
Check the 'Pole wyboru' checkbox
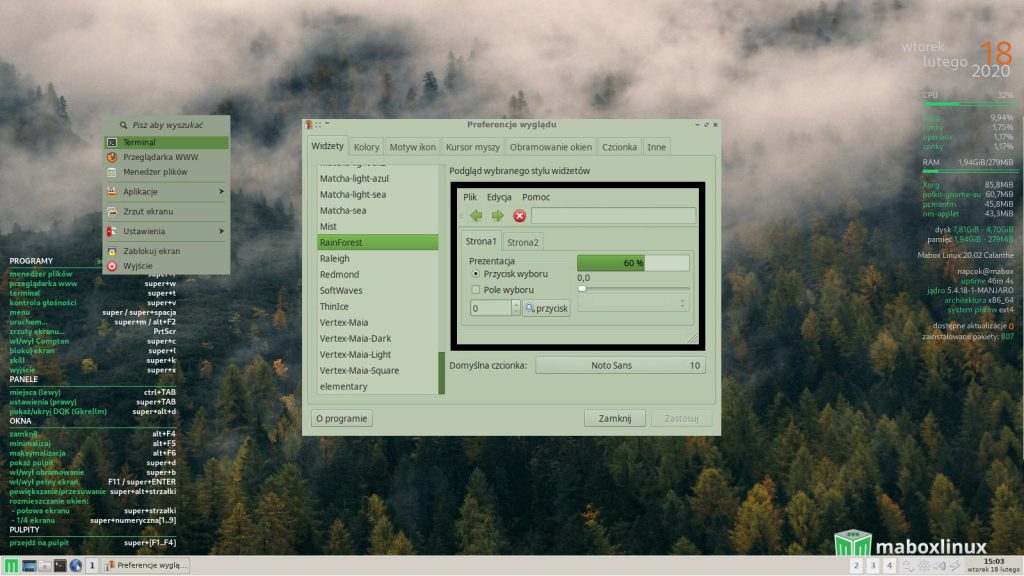pyautogui.click(x=476, y=289)
